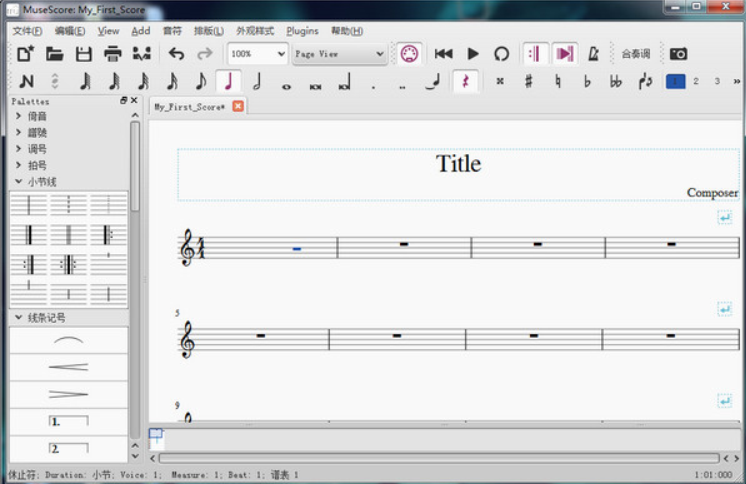Print the score using the printer icon

pyautogui.click(x=113, y=54)
